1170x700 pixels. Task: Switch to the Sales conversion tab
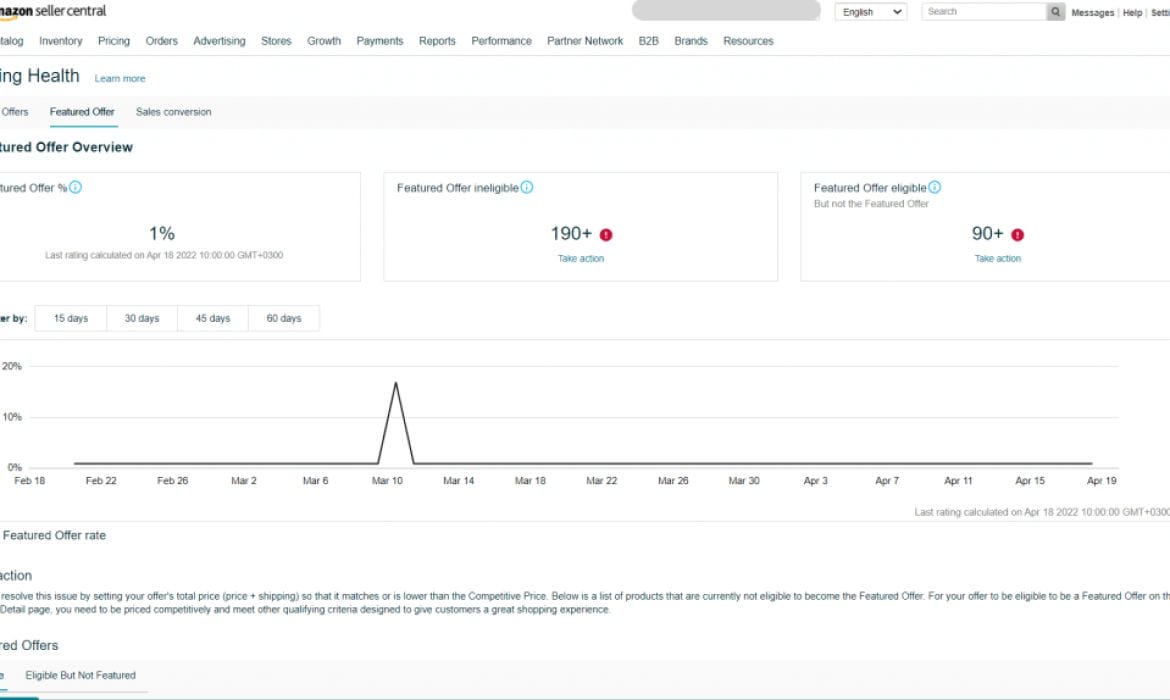pyautogui.click(x=173, y=112)
